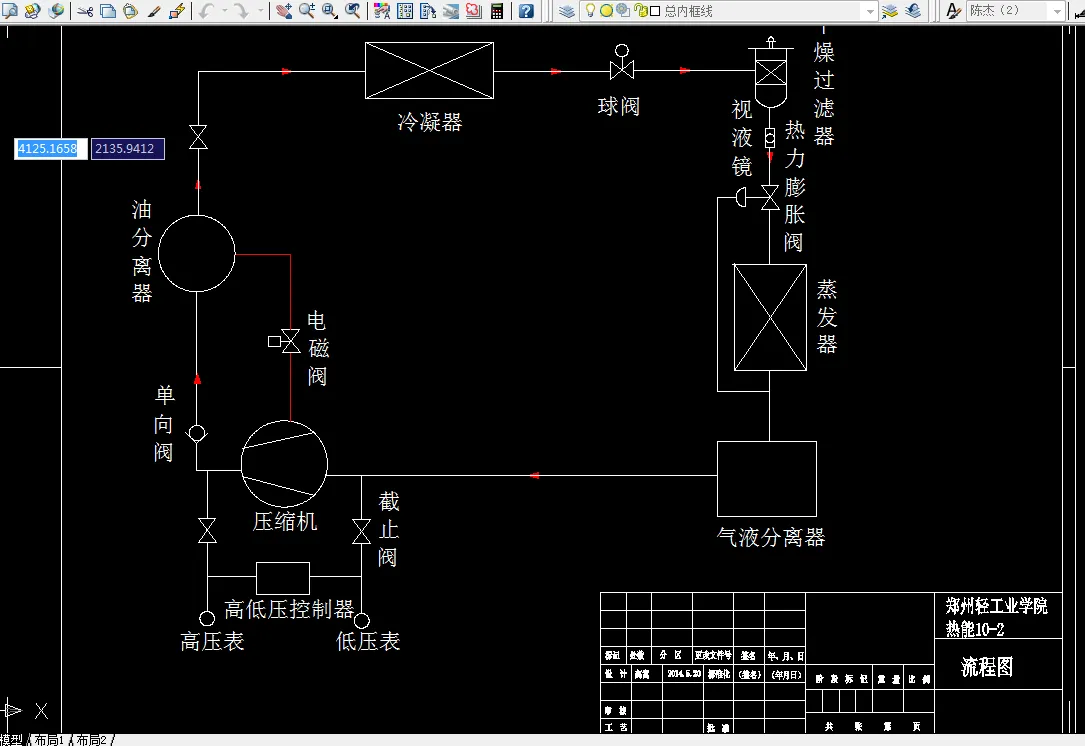Viewport: 1085px width, 746px height.
Task: Click the 高低压控制器 label text
Action: pyautogui.click(x=289, y=609)
